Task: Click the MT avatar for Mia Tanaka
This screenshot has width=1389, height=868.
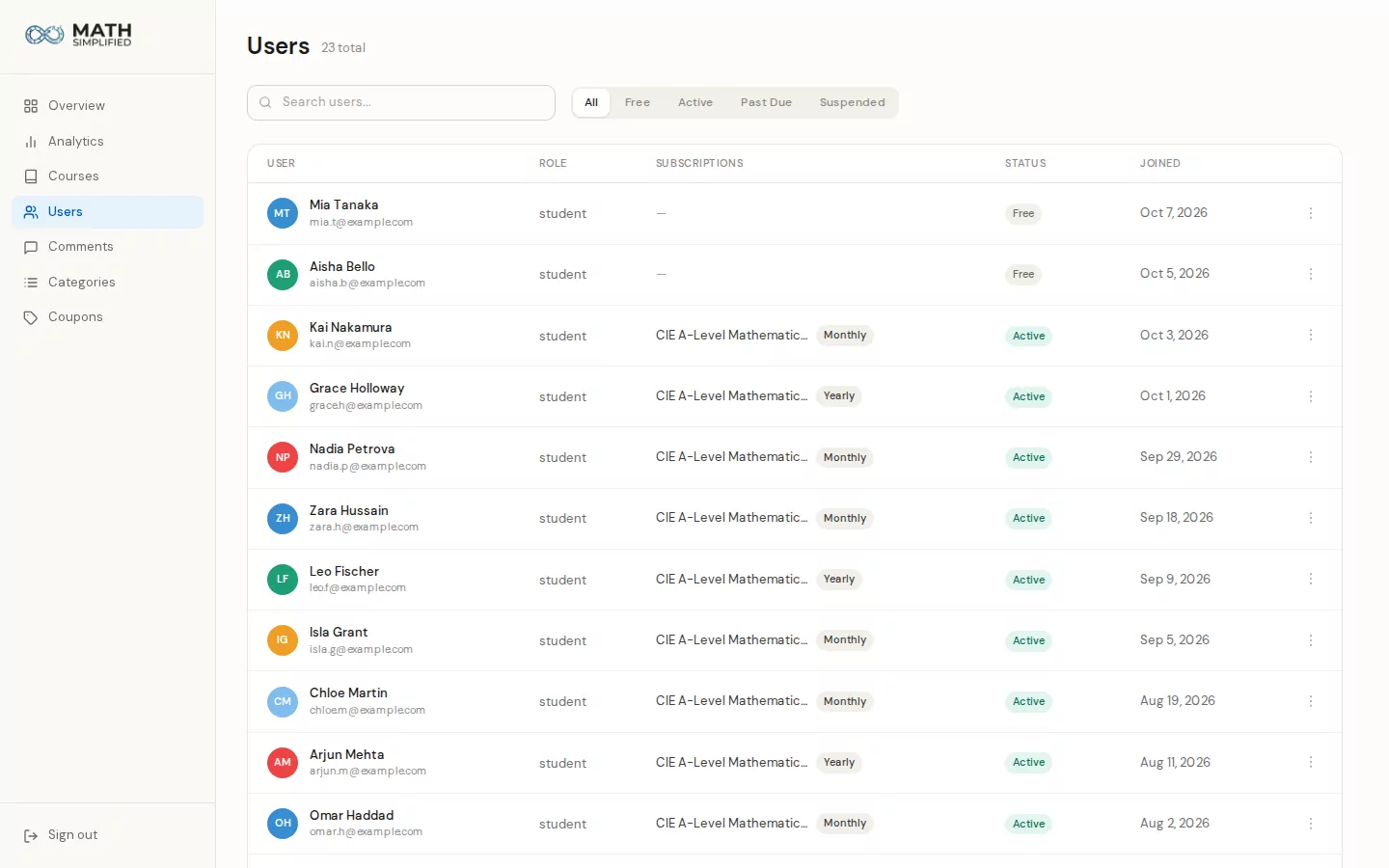Action: pos(283,213)
